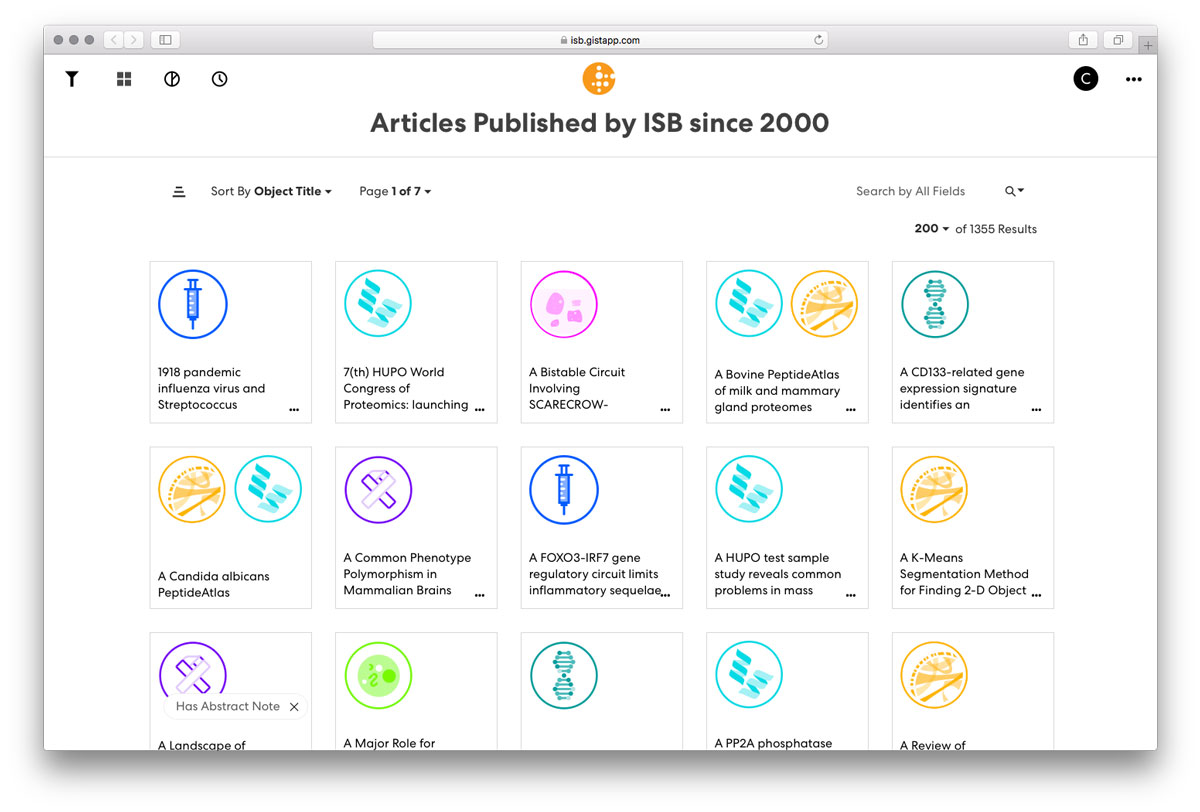Click cyan protein icon on Candida albicans card
This screenshot has width=1200, height=812.
268,490
